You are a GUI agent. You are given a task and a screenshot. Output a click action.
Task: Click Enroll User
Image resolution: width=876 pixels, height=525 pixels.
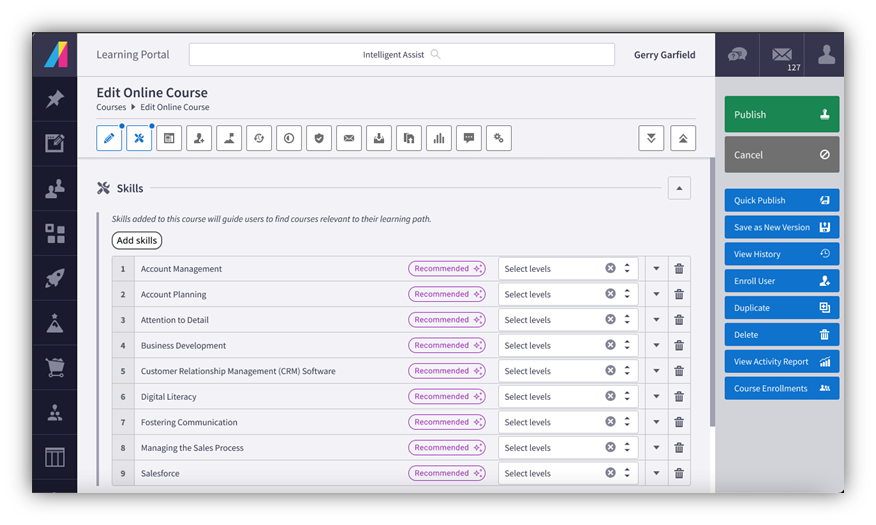(782, 281)
